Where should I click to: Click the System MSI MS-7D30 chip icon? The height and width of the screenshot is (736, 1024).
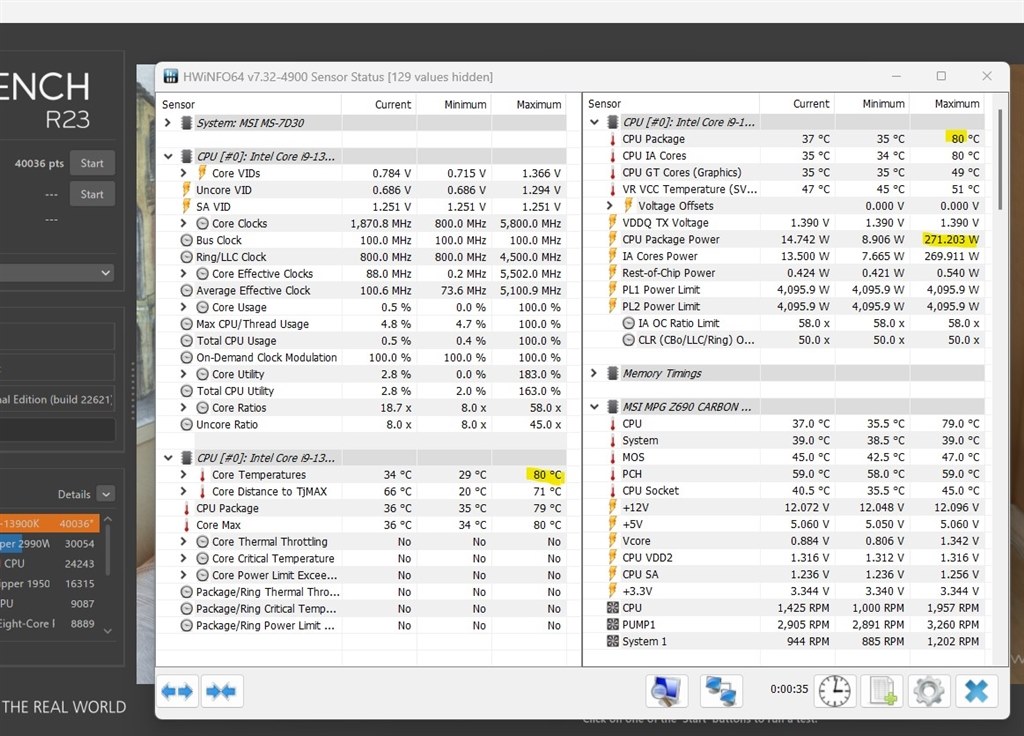point(186,123)
